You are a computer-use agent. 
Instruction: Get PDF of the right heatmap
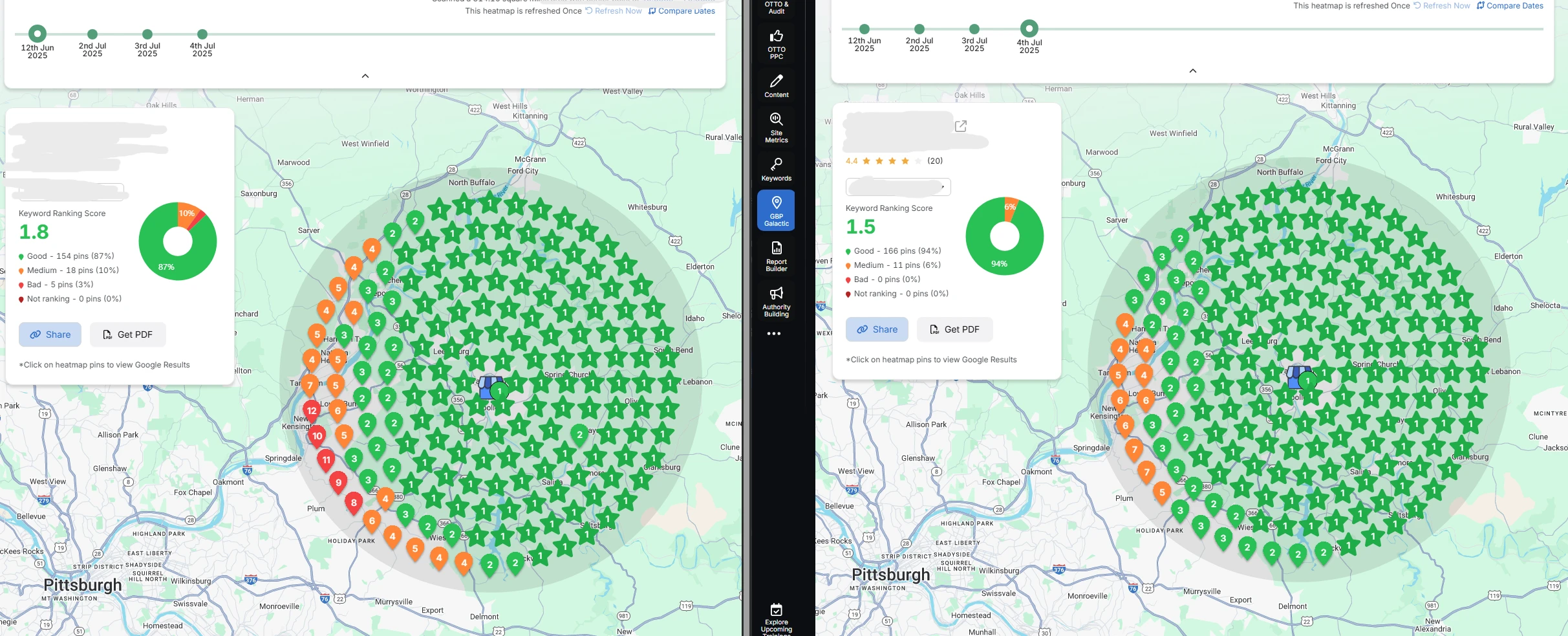click(x=955, y=329)
